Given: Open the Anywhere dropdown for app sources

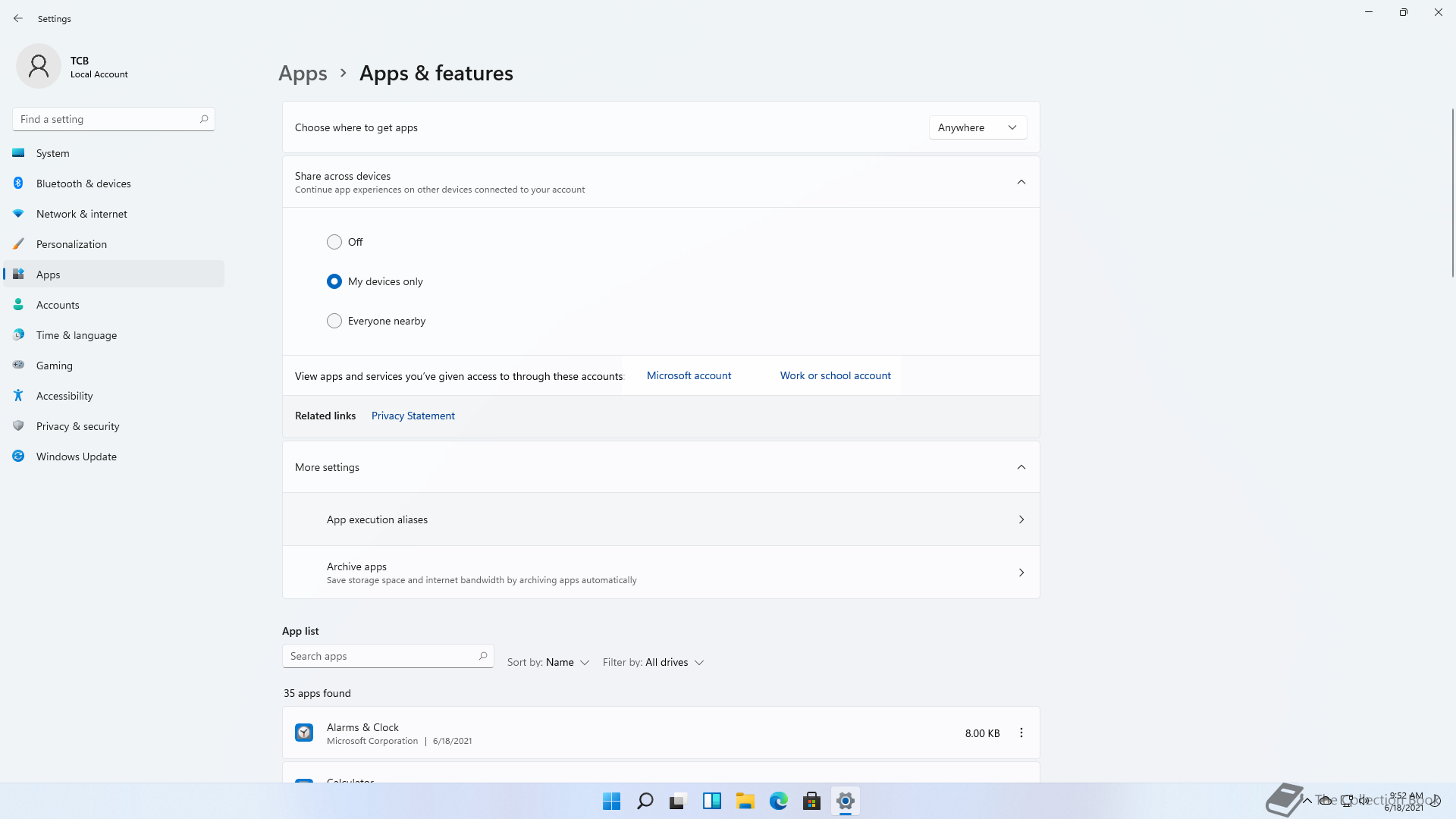Looking at the screenshot, I should (977, 127).
